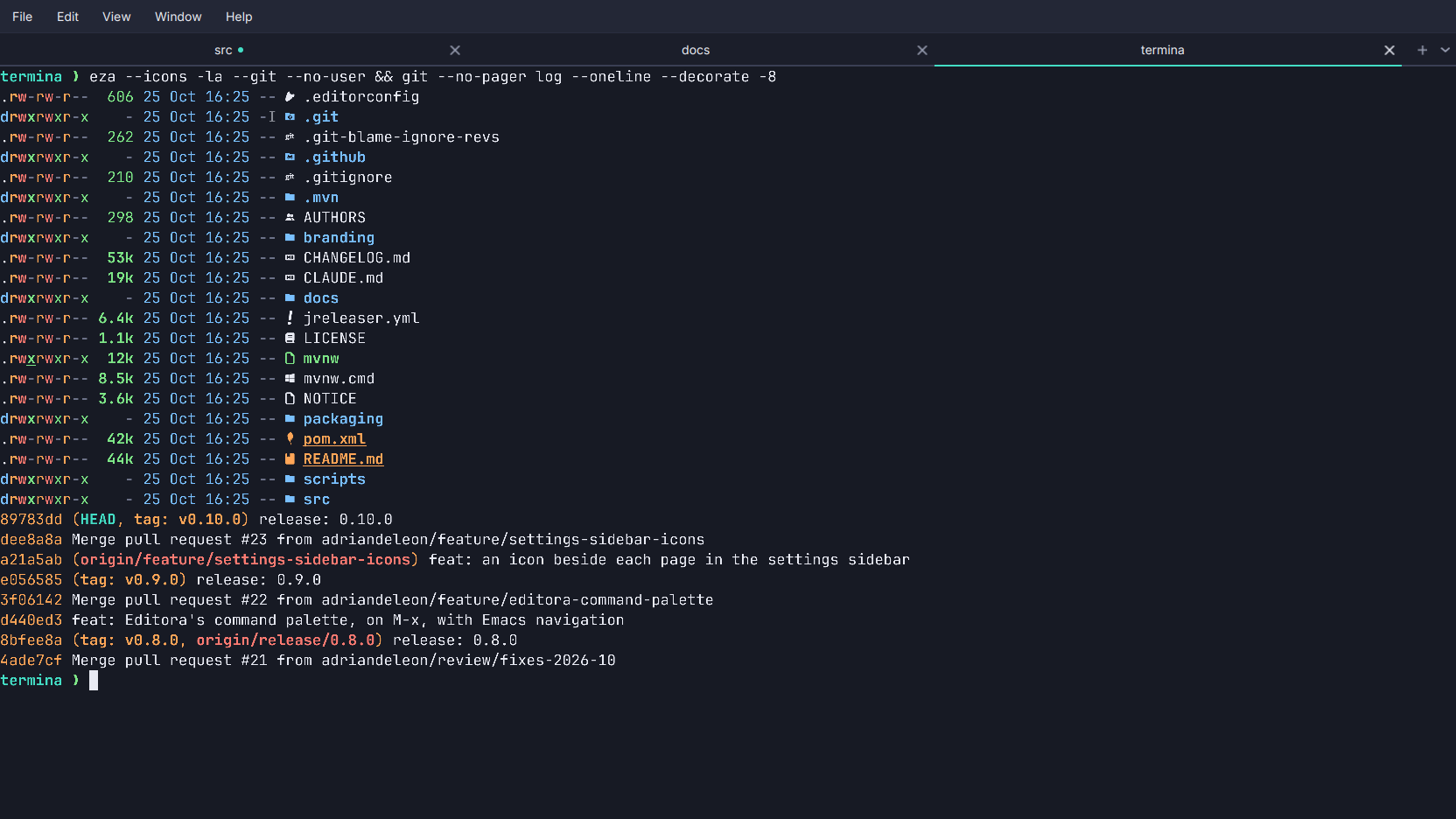This screenshot has height=819, width=1456.
Task: Click the origin/release/0.8.0 ref
Action: (x=286, y=640)
